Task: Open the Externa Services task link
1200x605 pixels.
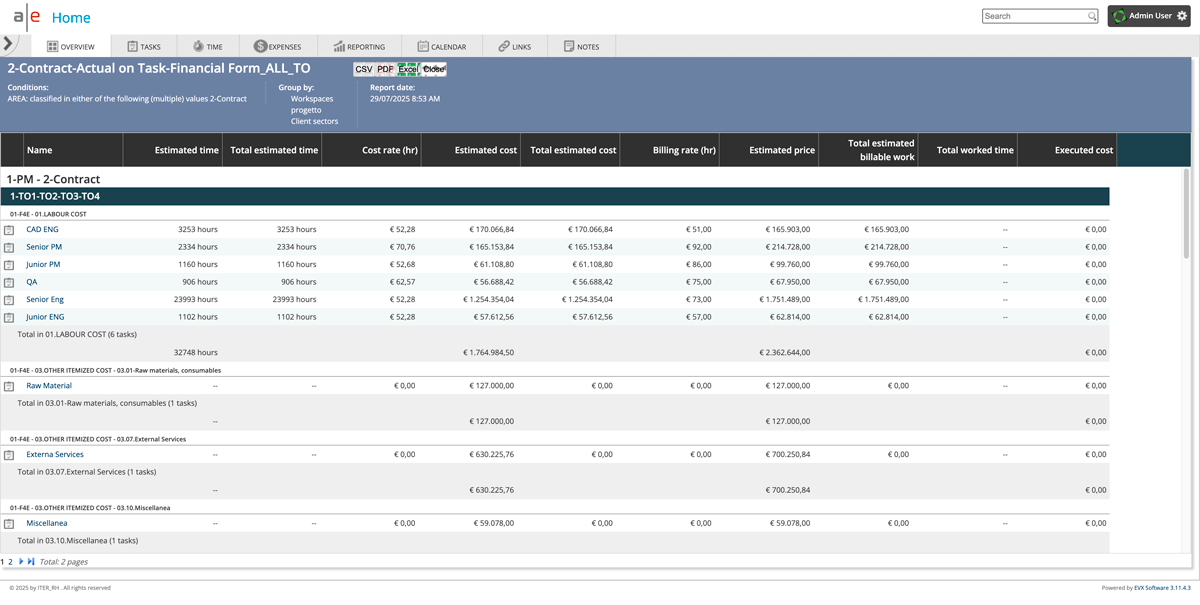Action: click(55, 454)
